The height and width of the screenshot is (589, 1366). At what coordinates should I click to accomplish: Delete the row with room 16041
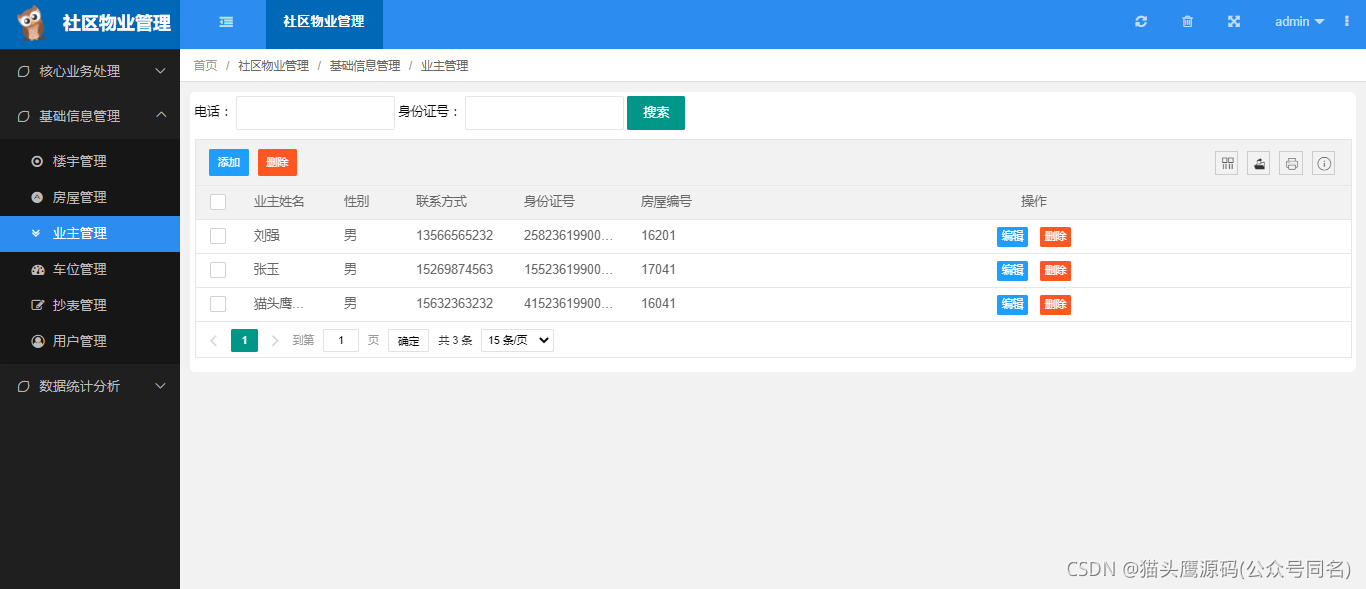coord(1055,305)
